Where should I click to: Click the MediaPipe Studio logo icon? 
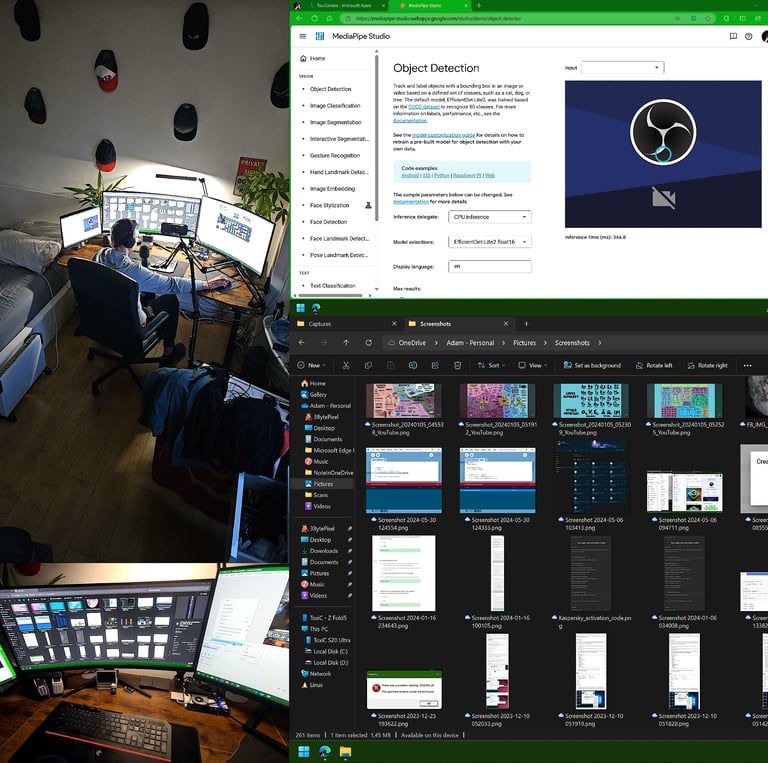point(320,36)
